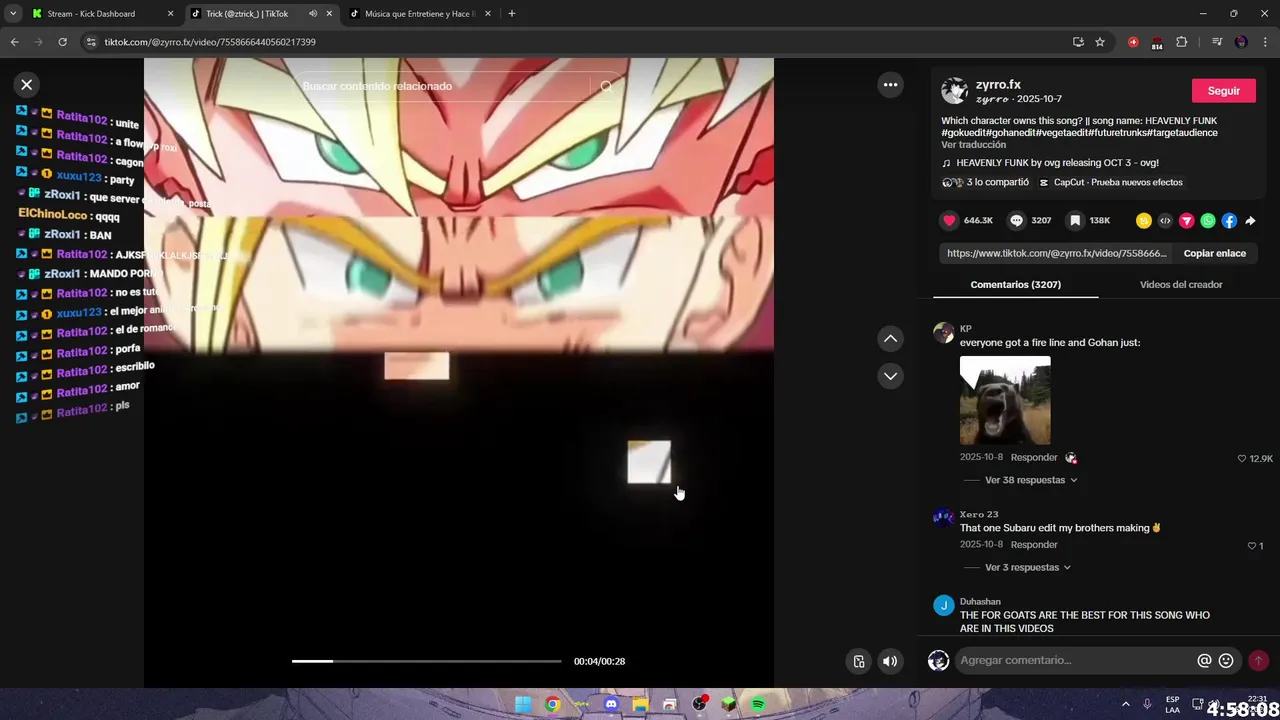Open zyrro.fx profile avatar

tap(954, 91)
